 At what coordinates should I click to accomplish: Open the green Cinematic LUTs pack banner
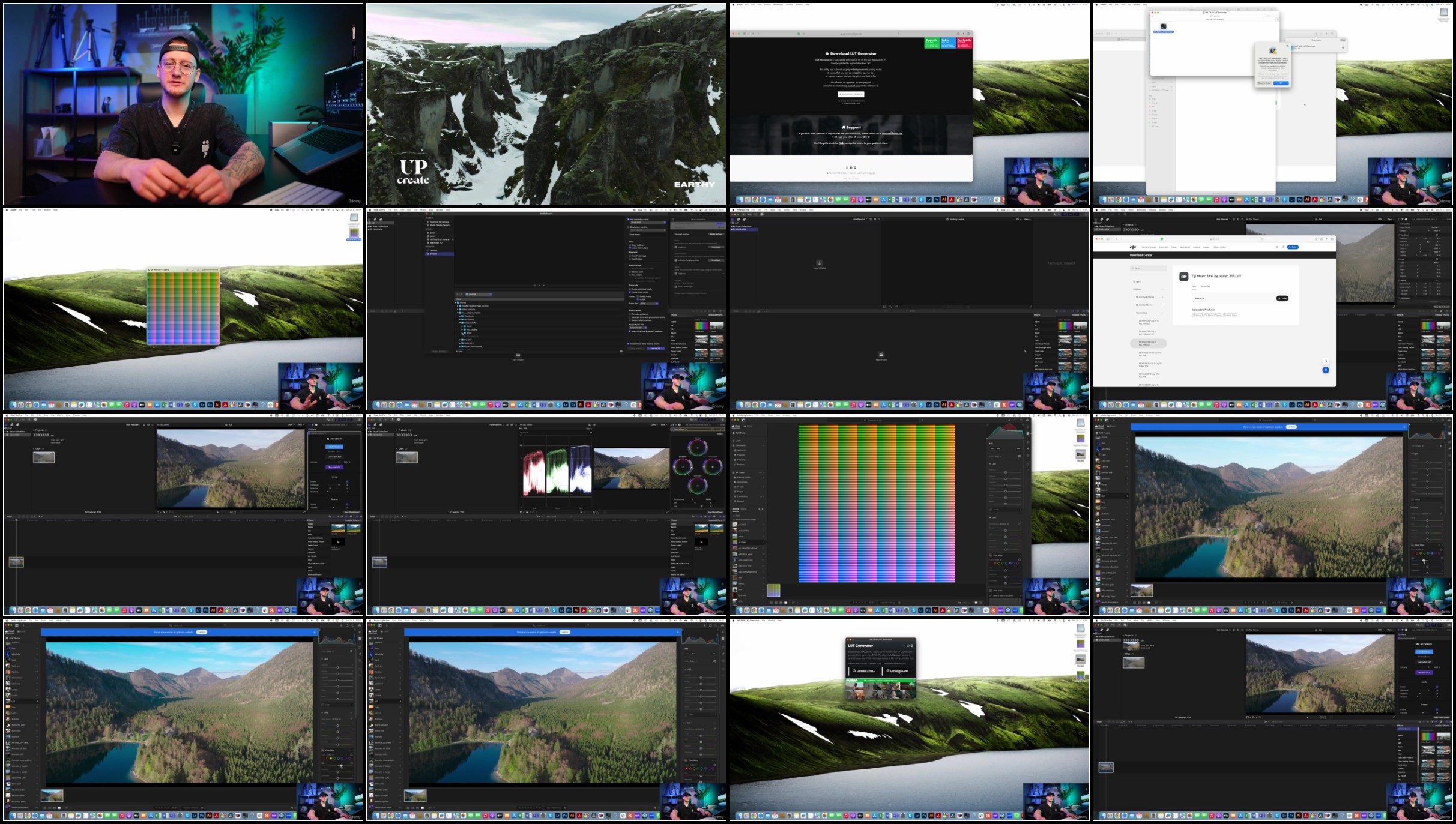pos(932,43)
